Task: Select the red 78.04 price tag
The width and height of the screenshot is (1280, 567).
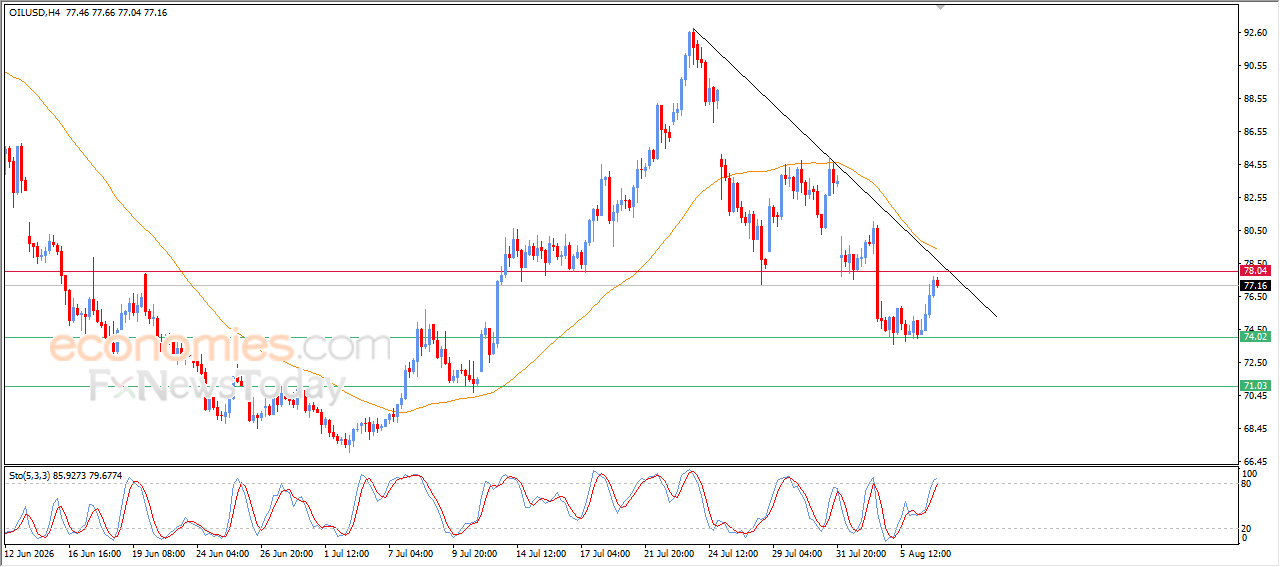Action: pyautogui.click(x=1255, y=271)
